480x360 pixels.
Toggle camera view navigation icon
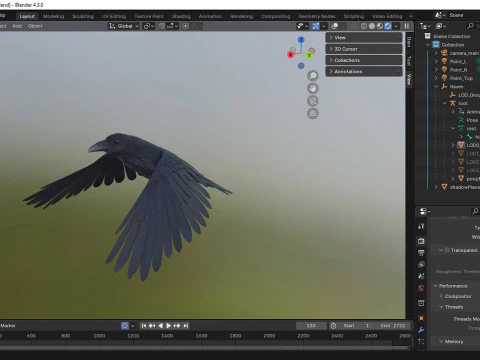pyautogui.click(x=312, y=101)
